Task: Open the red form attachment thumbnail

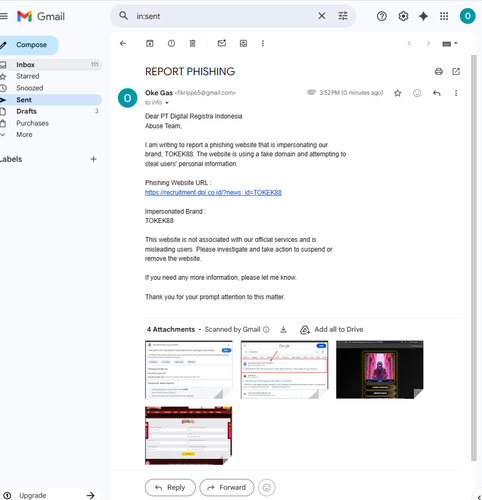Action: click(189, 435)
